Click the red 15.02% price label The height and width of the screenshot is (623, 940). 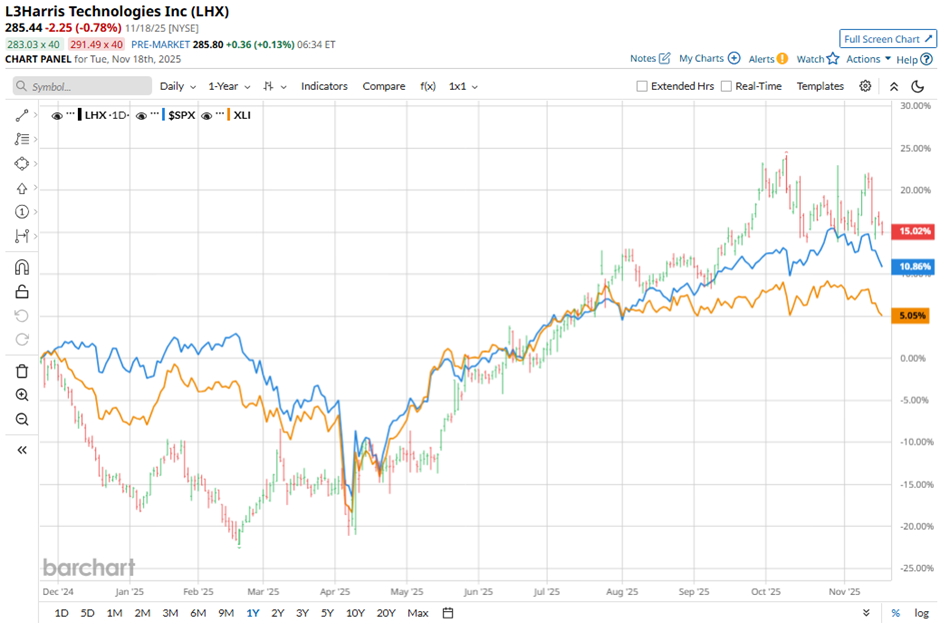[913, 231]
